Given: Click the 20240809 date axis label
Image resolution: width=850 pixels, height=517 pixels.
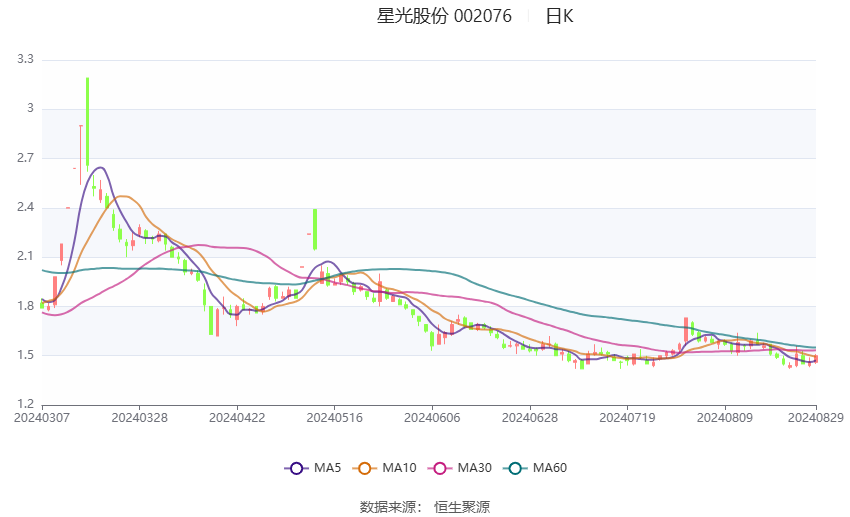Looking at the screenshot, I should click(x=725, y=418).
